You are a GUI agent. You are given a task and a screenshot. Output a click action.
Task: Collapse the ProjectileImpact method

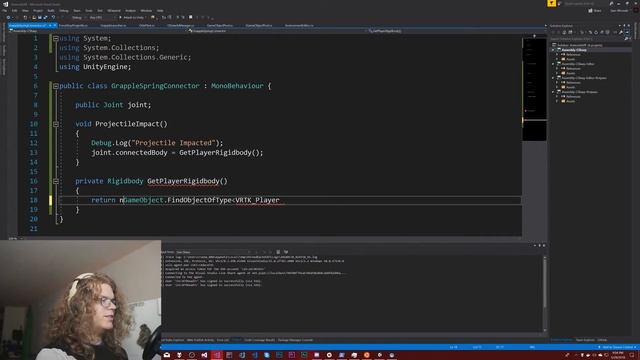click(x=56, y=124)
